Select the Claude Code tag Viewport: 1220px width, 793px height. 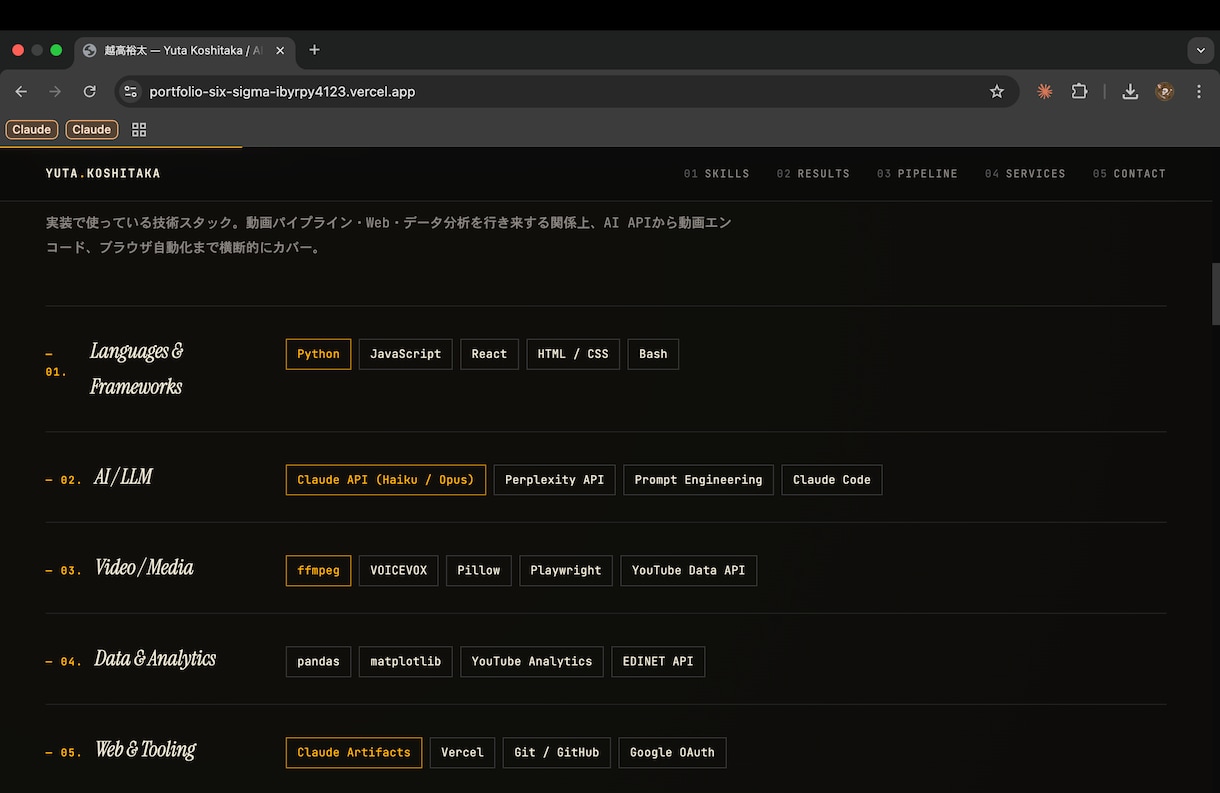pyautogui.click(x=832, y=480)
